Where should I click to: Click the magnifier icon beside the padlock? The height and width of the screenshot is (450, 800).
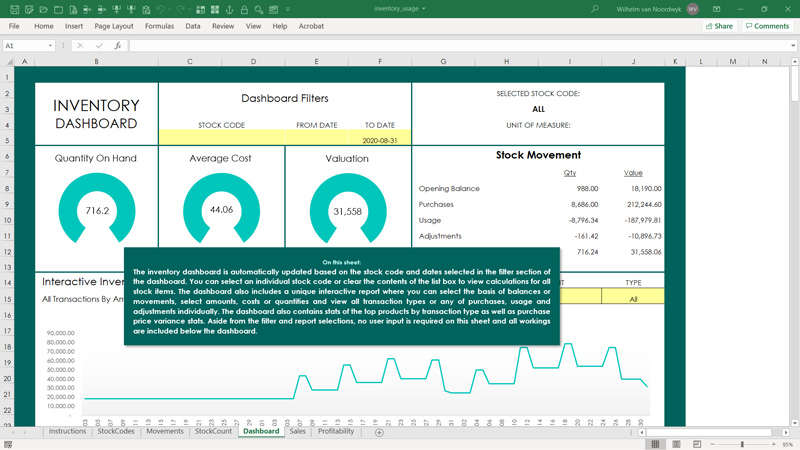pos(259,9)
